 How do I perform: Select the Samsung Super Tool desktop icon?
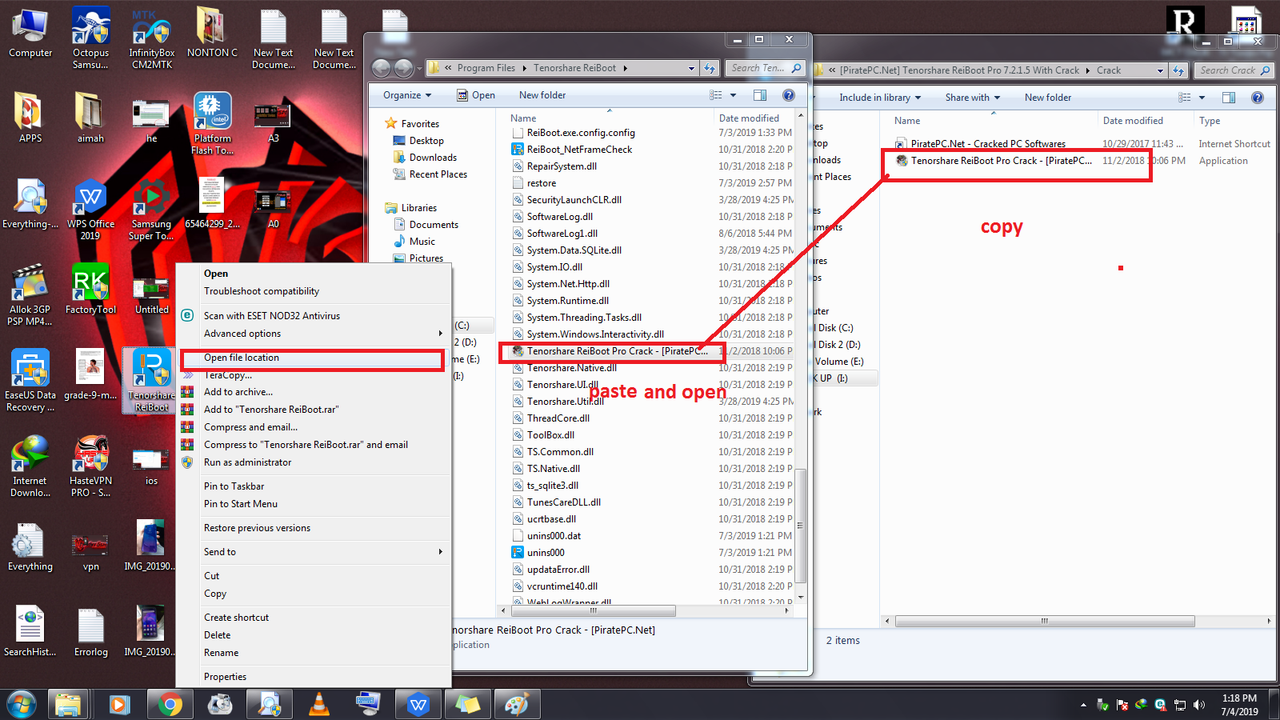point(151,208)
